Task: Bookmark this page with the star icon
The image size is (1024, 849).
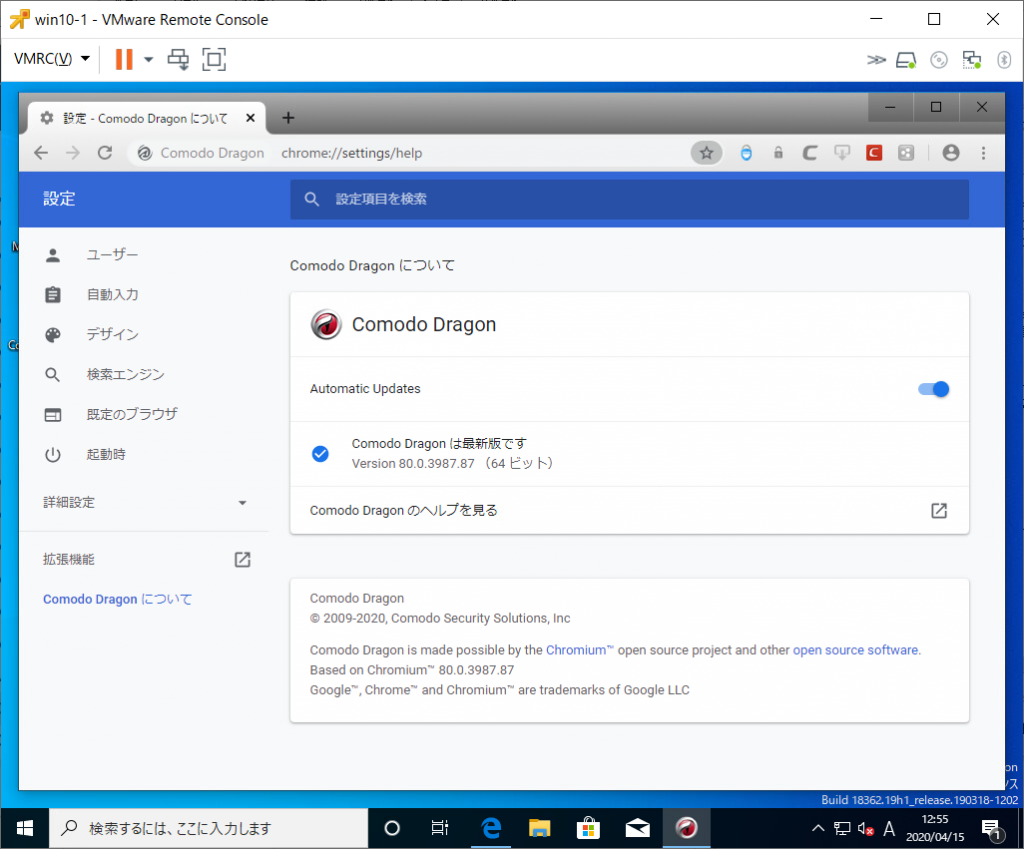Action: coord(706,153)
